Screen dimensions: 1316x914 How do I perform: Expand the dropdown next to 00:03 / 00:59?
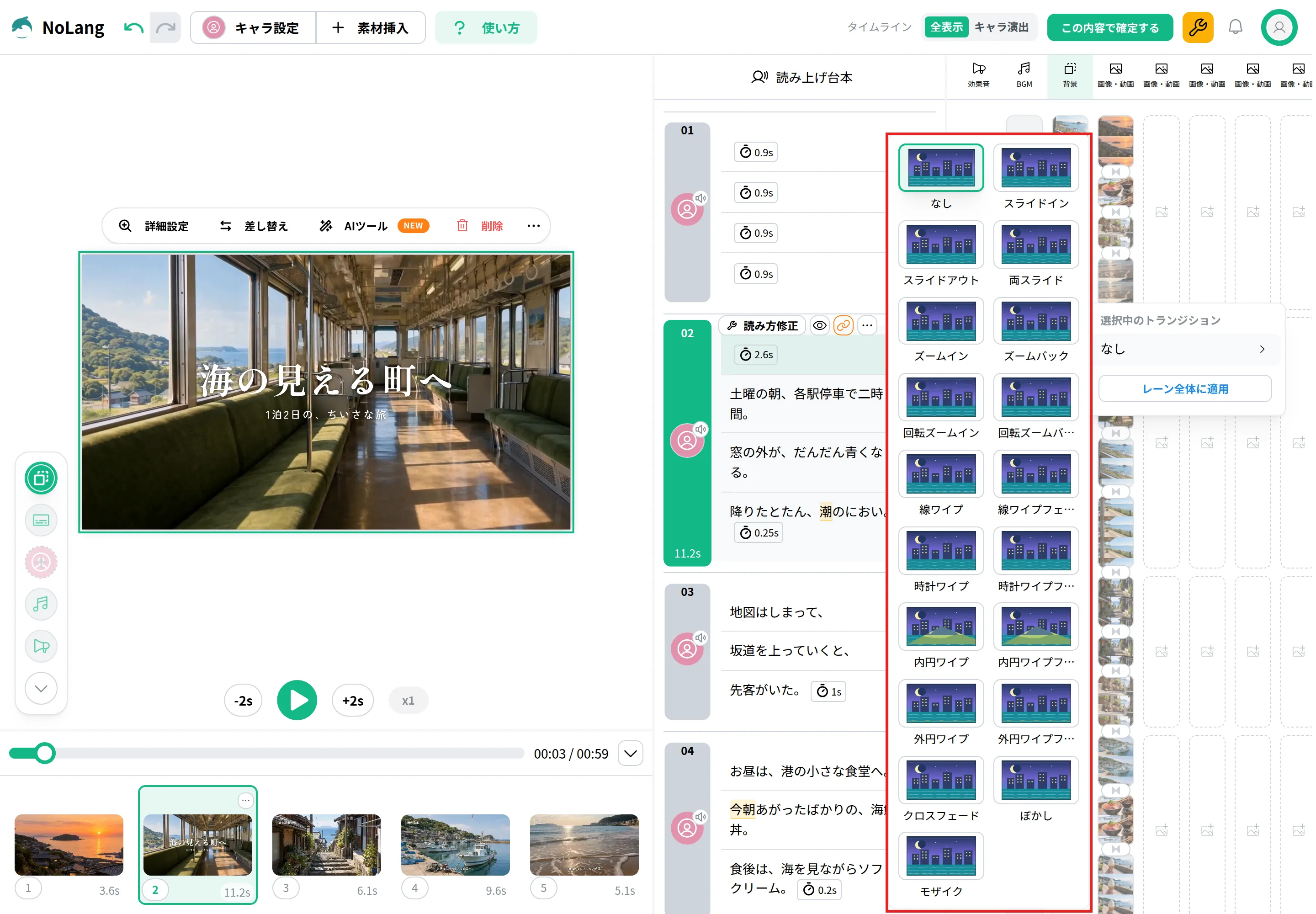[630, 753]
